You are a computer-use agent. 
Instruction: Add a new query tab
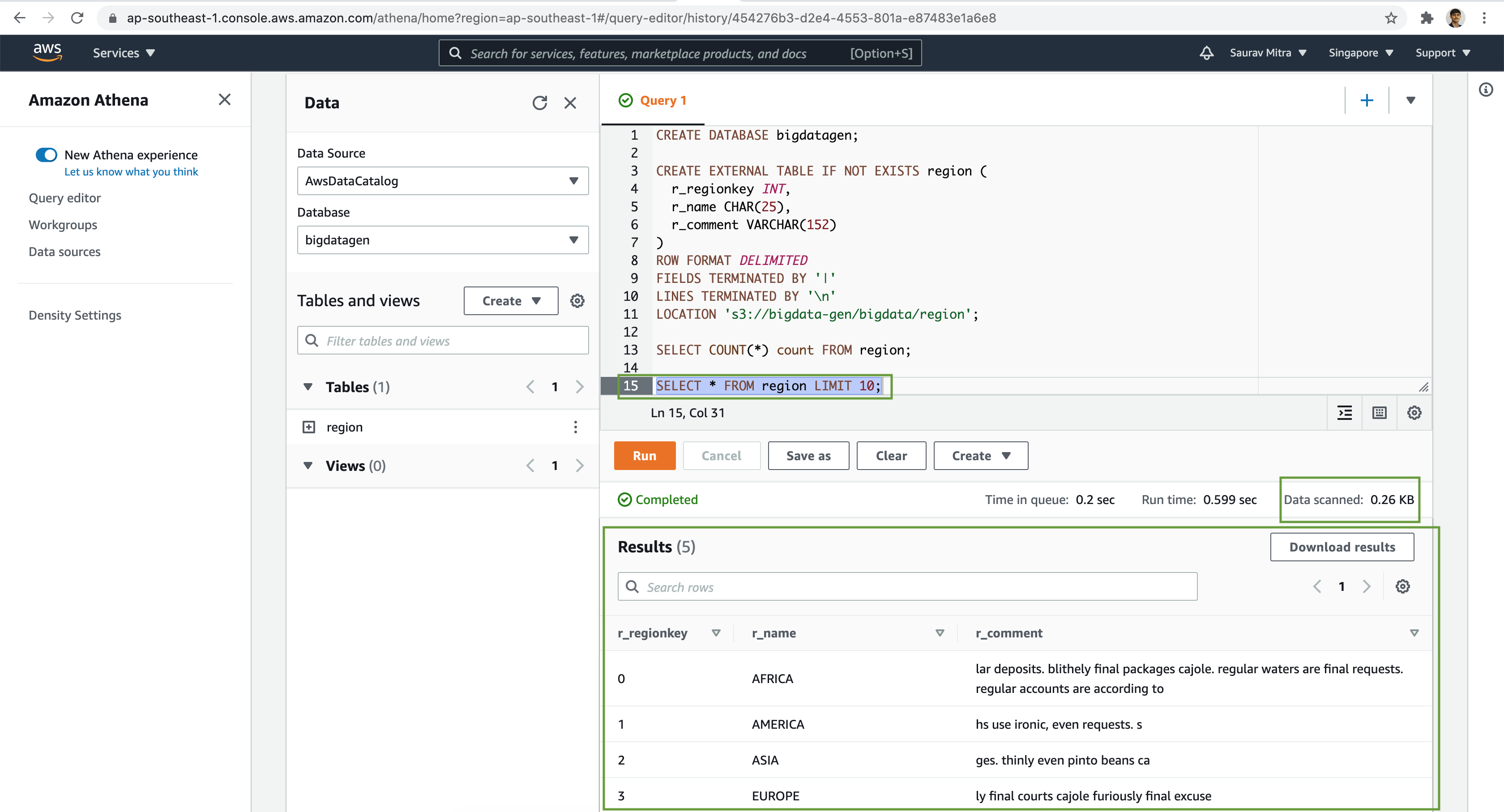pos(1367,100)
